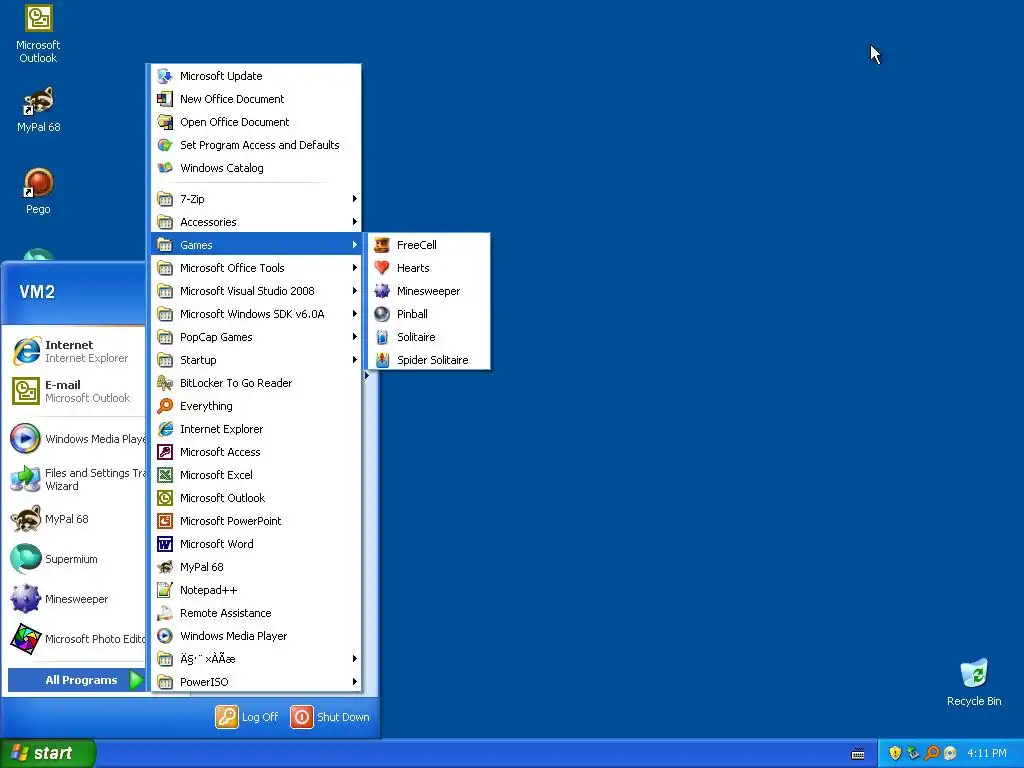This screenshot has height=768, width=1024.
Task: Open Microsoft Outlook in All Programs list
Action: tap(256, 498)
